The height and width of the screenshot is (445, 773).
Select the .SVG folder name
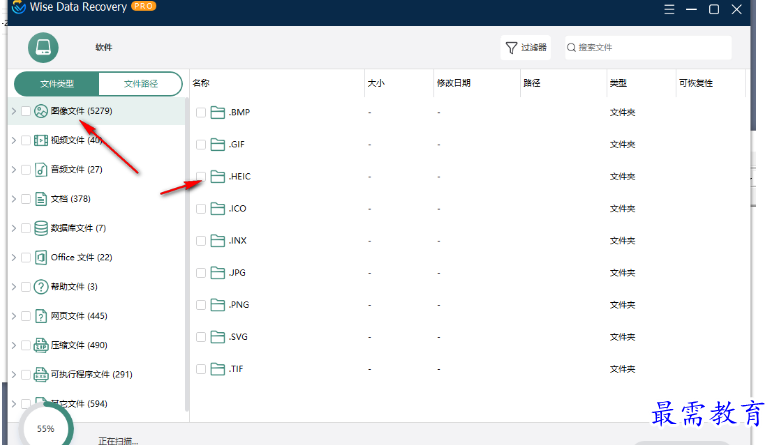[238, 337]
